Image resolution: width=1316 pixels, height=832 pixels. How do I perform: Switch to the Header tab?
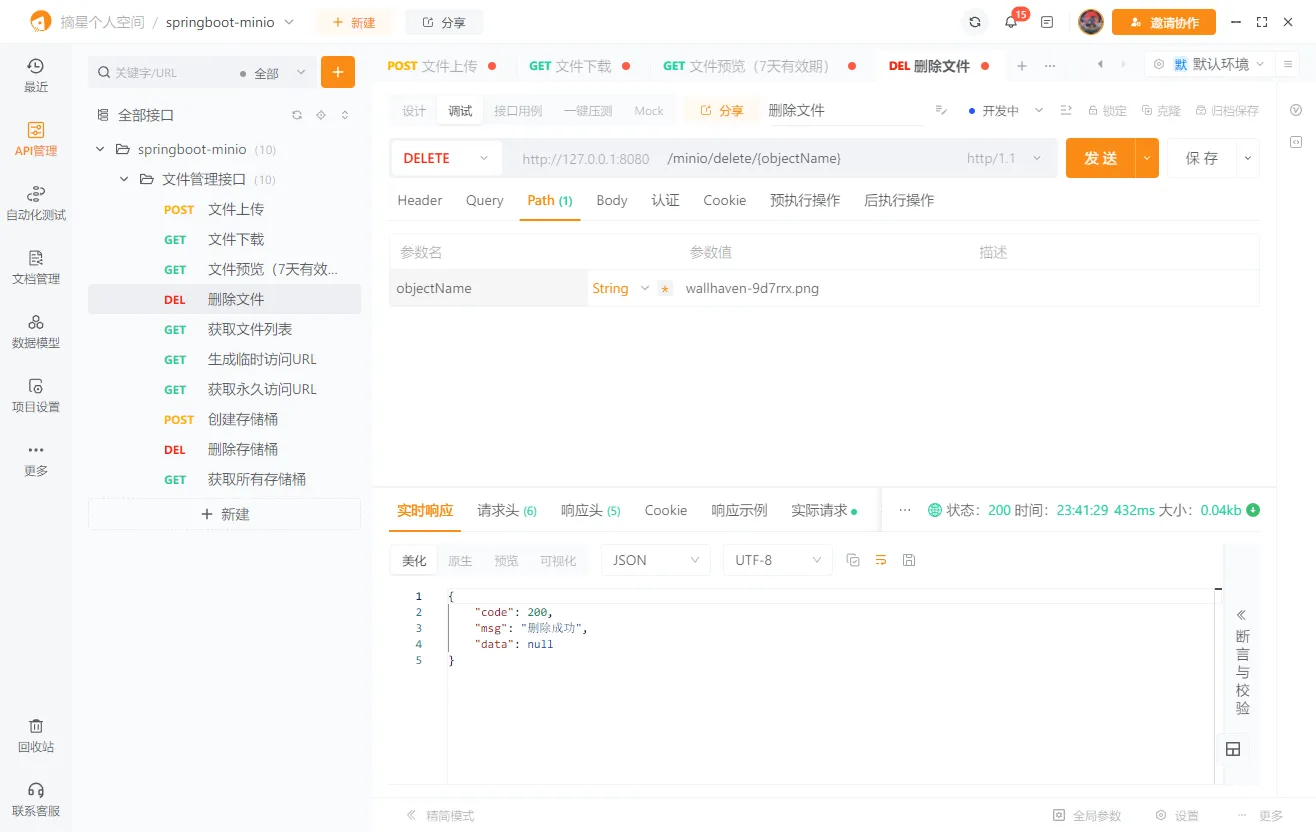pos(420,200)
